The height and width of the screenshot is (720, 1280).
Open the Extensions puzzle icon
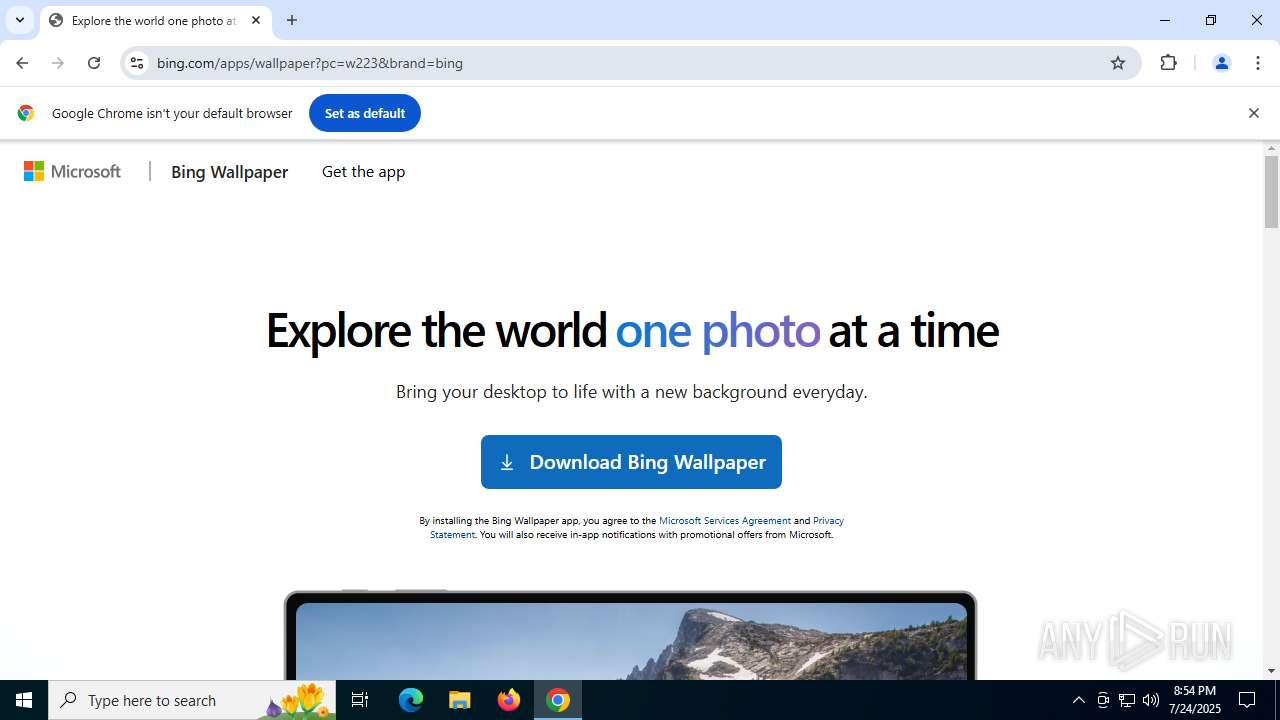pyautogui.click(x=1168, y=63)
